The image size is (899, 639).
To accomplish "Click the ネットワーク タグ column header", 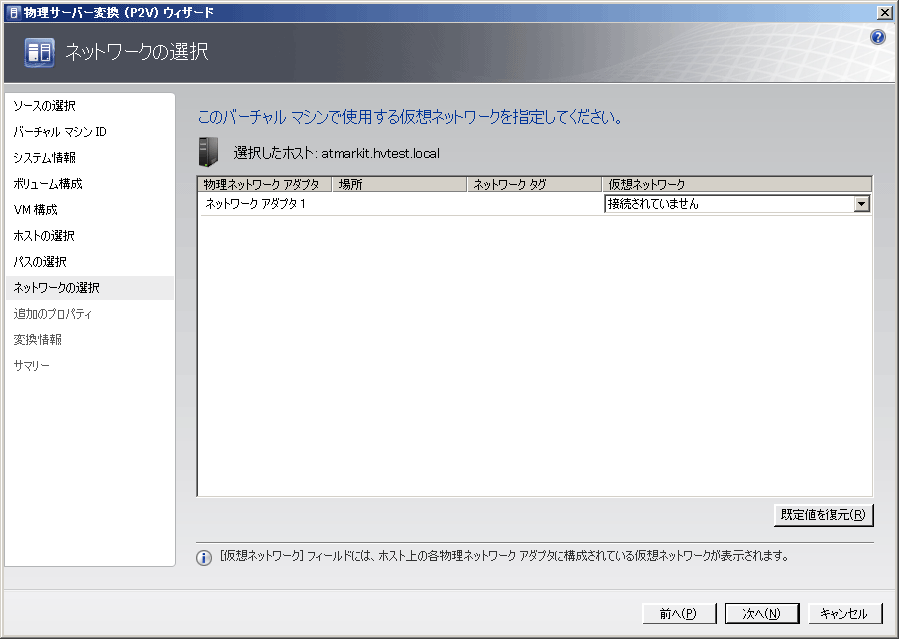I will coord(534,184).
